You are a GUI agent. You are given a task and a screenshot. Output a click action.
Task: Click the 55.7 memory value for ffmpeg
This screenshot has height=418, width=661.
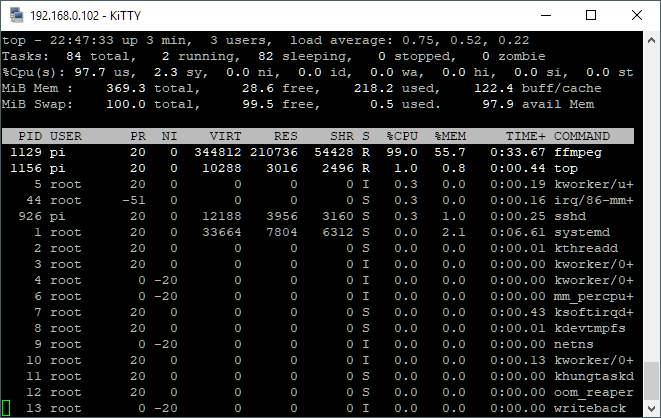(450, 152)
